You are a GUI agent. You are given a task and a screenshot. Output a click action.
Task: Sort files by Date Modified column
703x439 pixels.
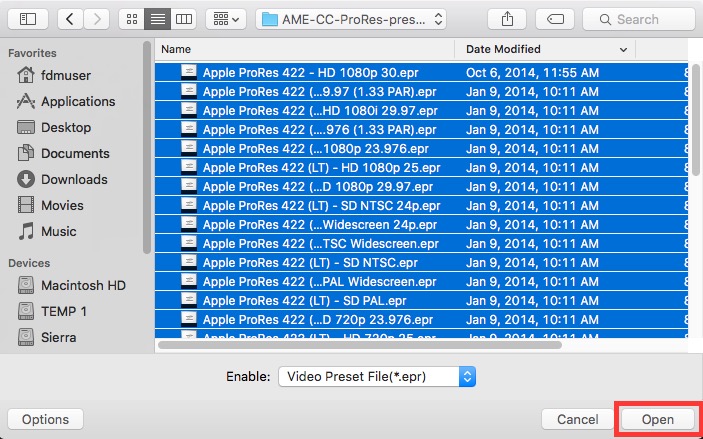click(x=545, y=49)
